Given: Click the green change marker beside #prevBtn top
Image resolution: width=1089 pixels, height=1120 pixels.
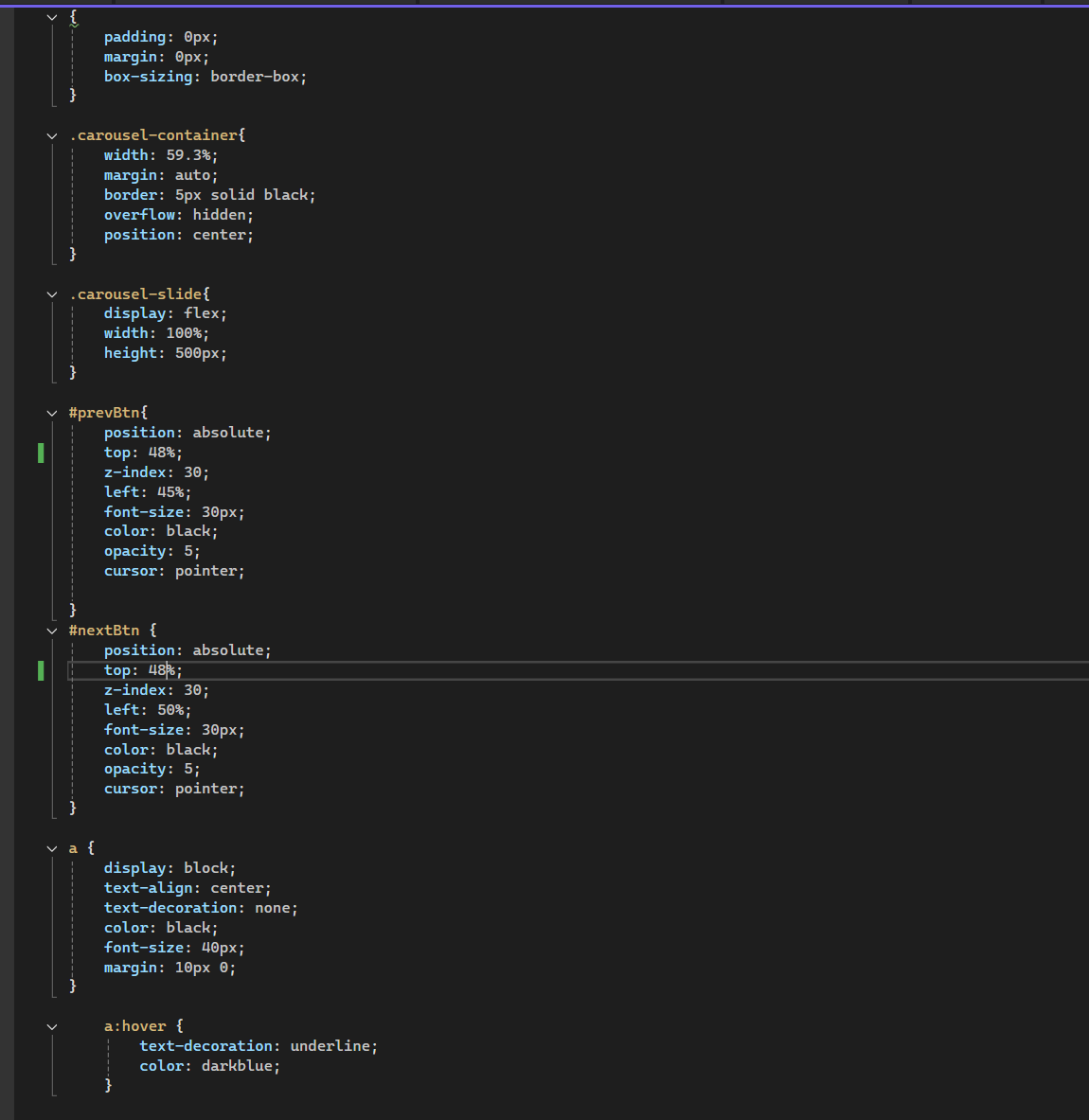Looking at the screenshot, I should (x=41, y=453).
